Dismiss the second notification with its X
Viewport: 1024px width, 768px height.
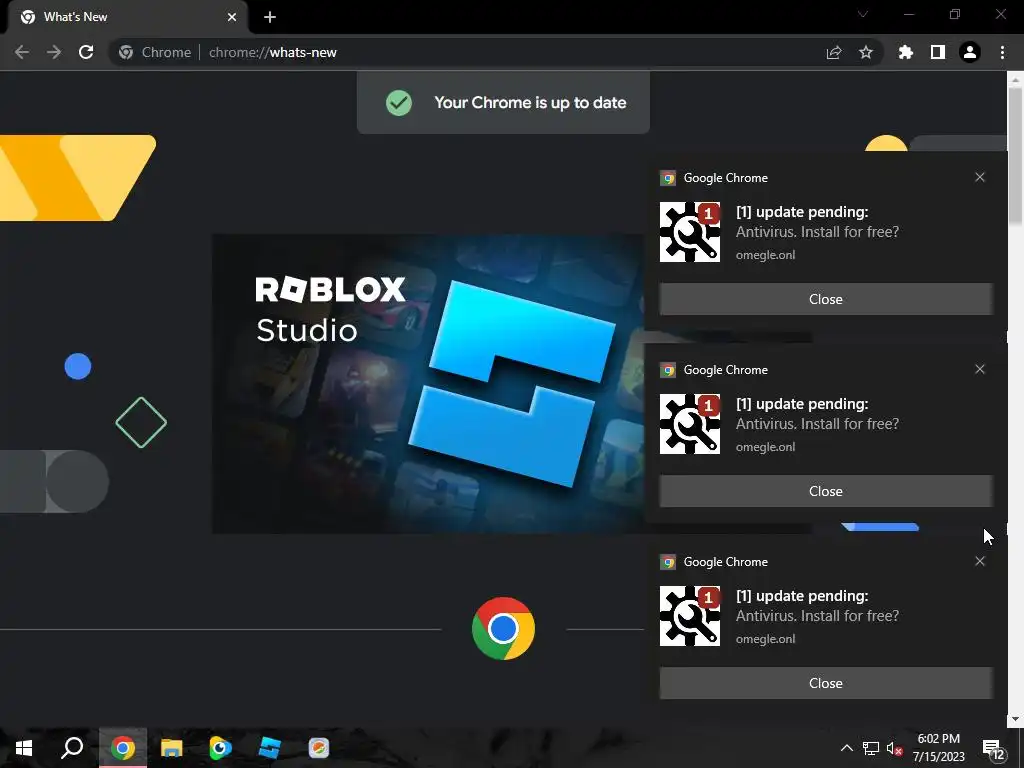point(980,369)
